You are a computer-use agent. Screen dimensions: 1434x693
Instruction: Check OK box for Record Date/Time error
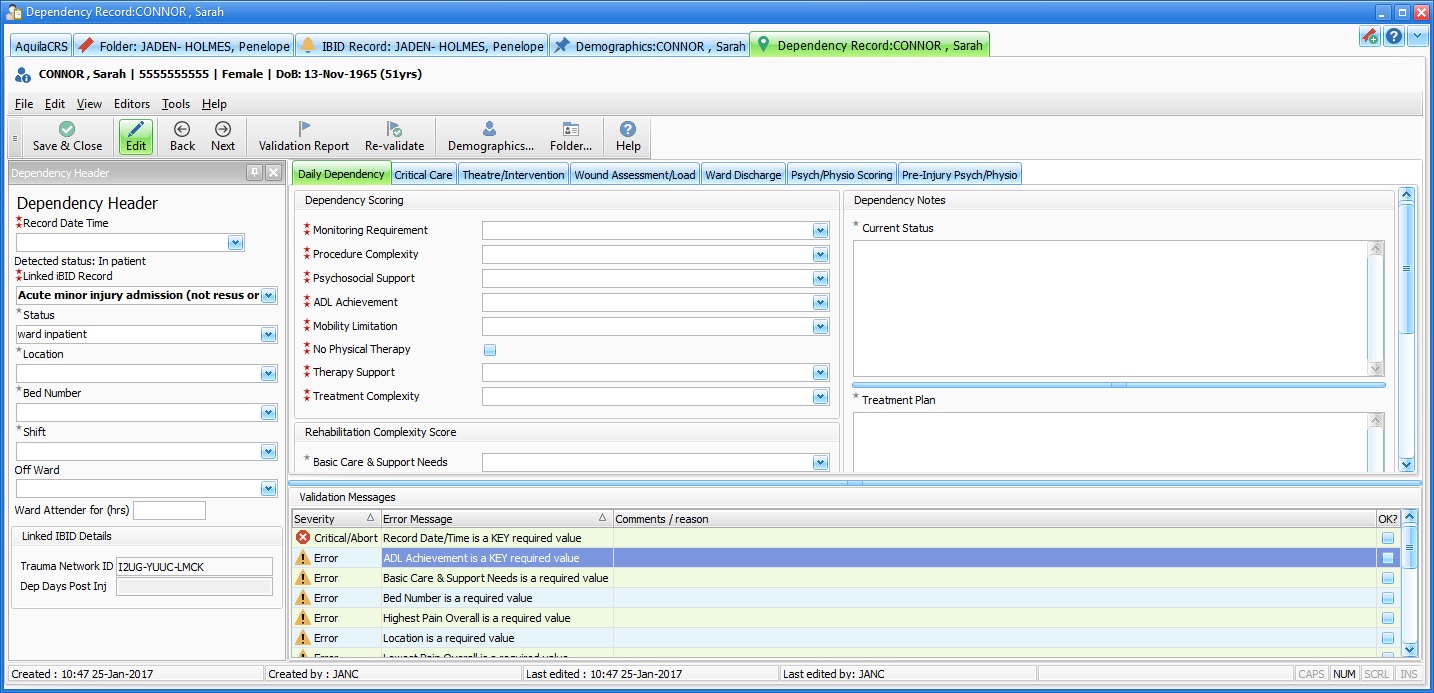[x=1387, y=538]
